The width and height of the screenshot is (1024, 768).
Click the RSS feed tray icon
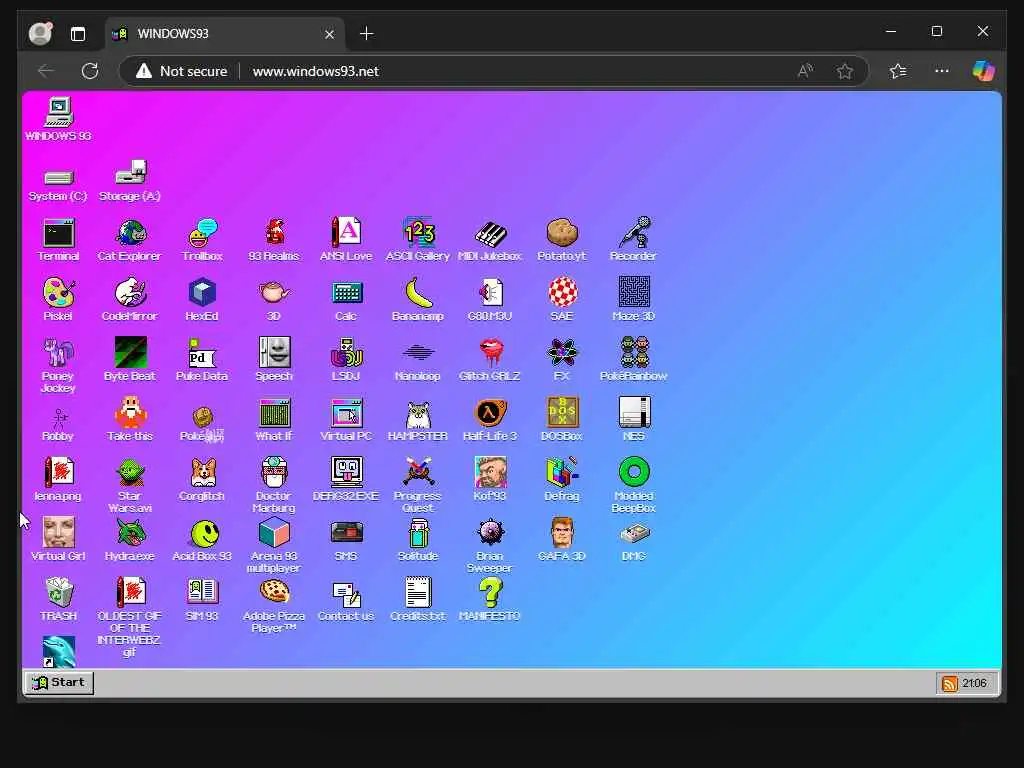[x=950, y=683]
